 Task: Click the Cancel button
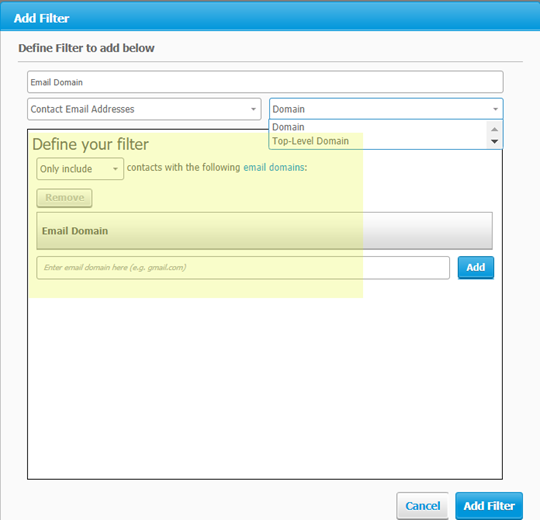click(423, 506)
